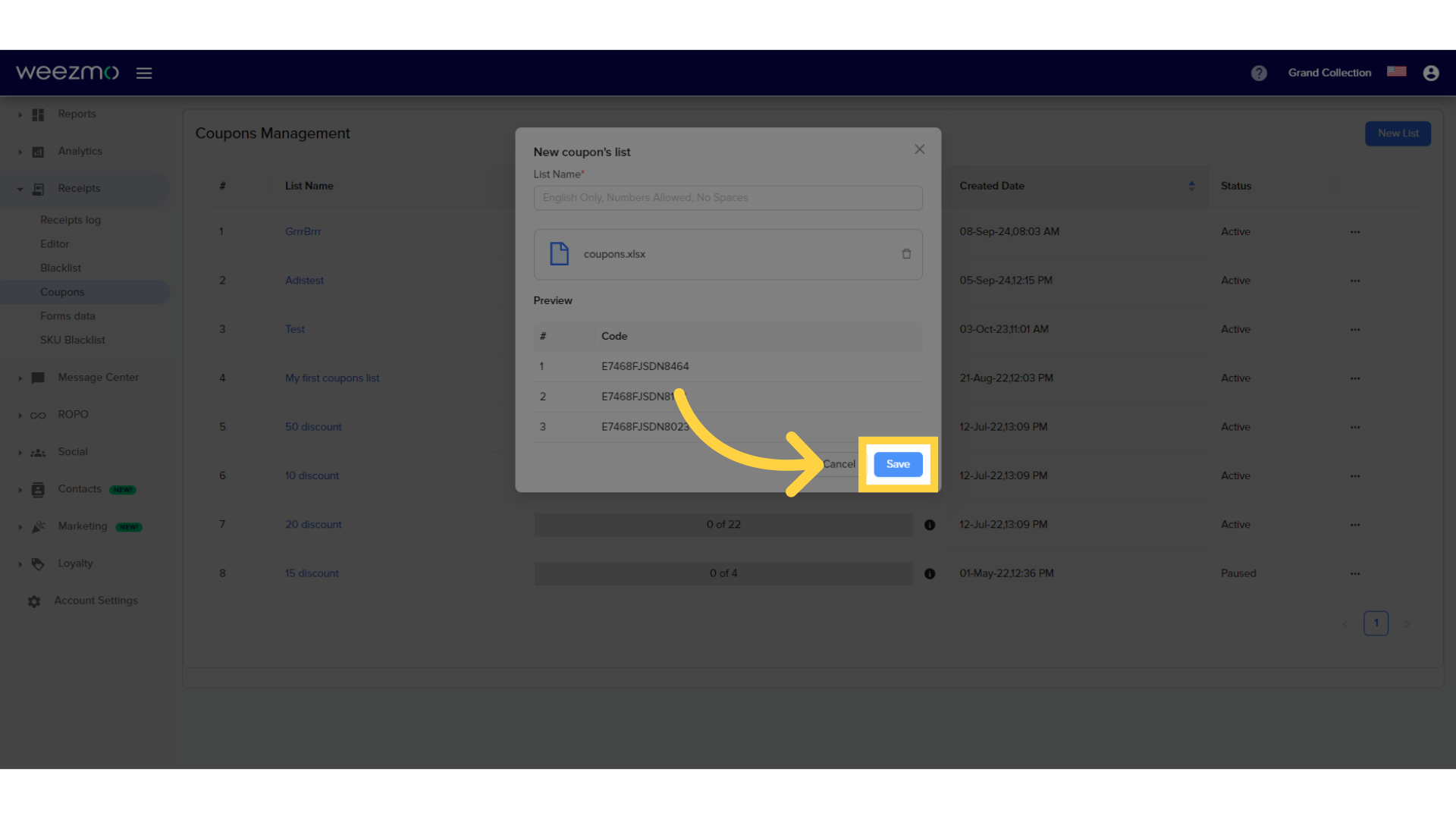Open actions menu for GrrrBrrr row

tap(1355, 232)
